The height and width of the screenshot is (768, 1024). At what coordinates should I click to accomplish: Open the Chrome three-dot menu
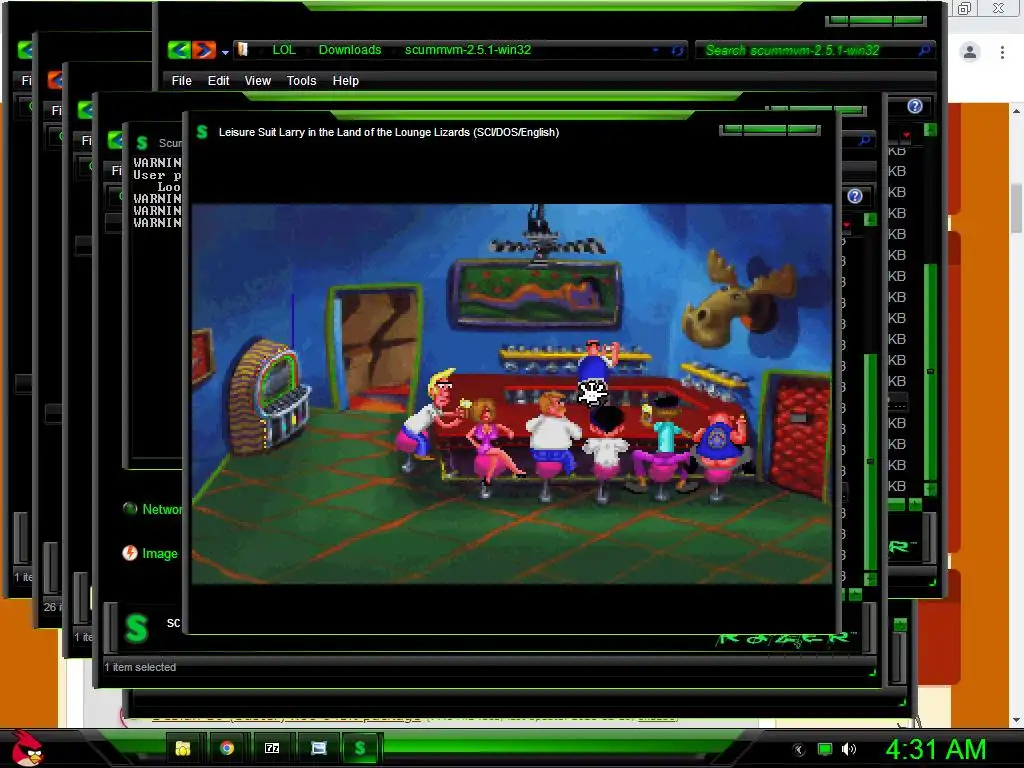point(1002,52)
